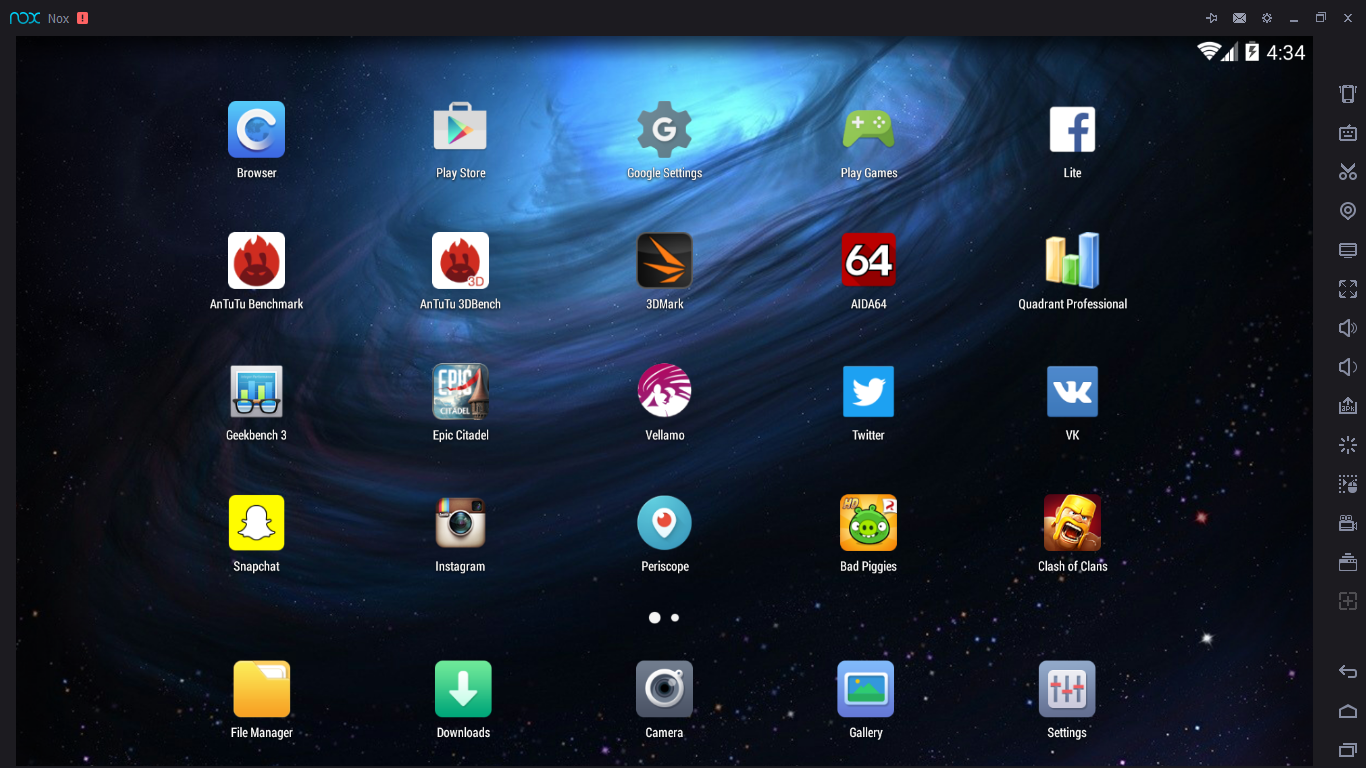Click the monitor icon in Nox sidebar
Image resolution: width=1366 pixels, height=768 pixels.
1348,250
